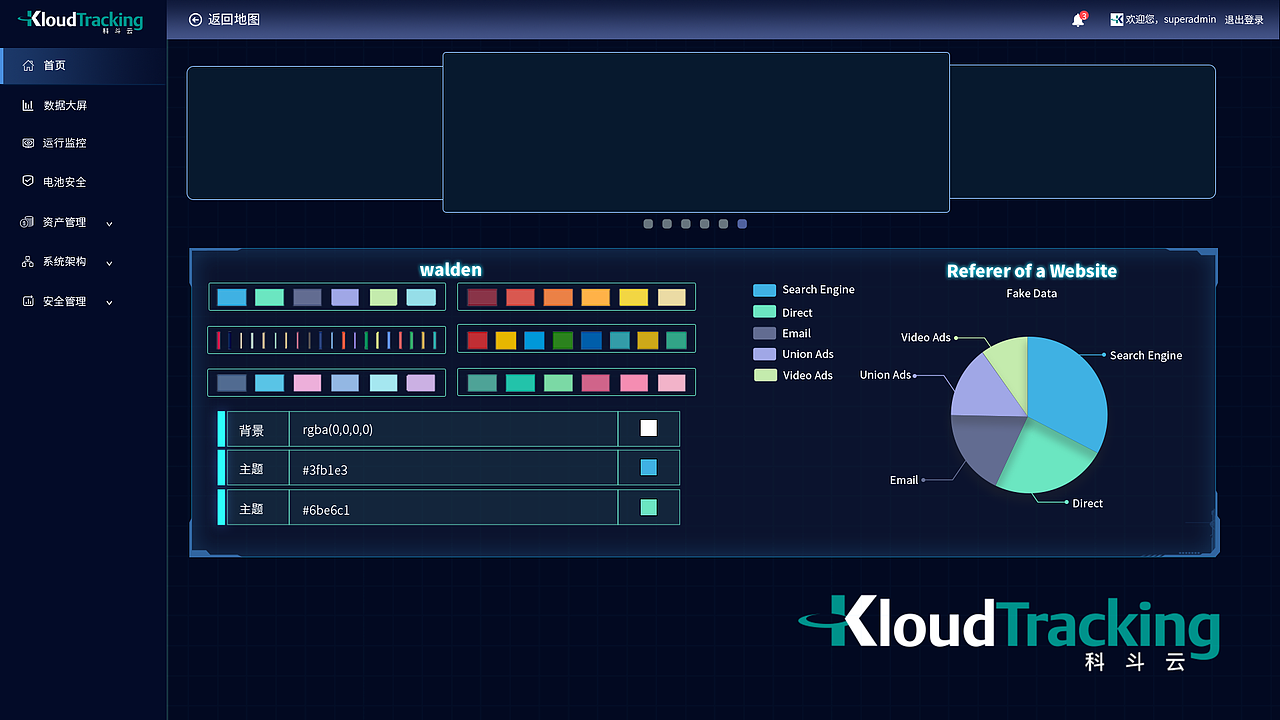Select the red-orange-yellow warm palette
Image resolution: width=1280 pixels, height=720 pixels.
pyautogui.click(x=576, y=297)
